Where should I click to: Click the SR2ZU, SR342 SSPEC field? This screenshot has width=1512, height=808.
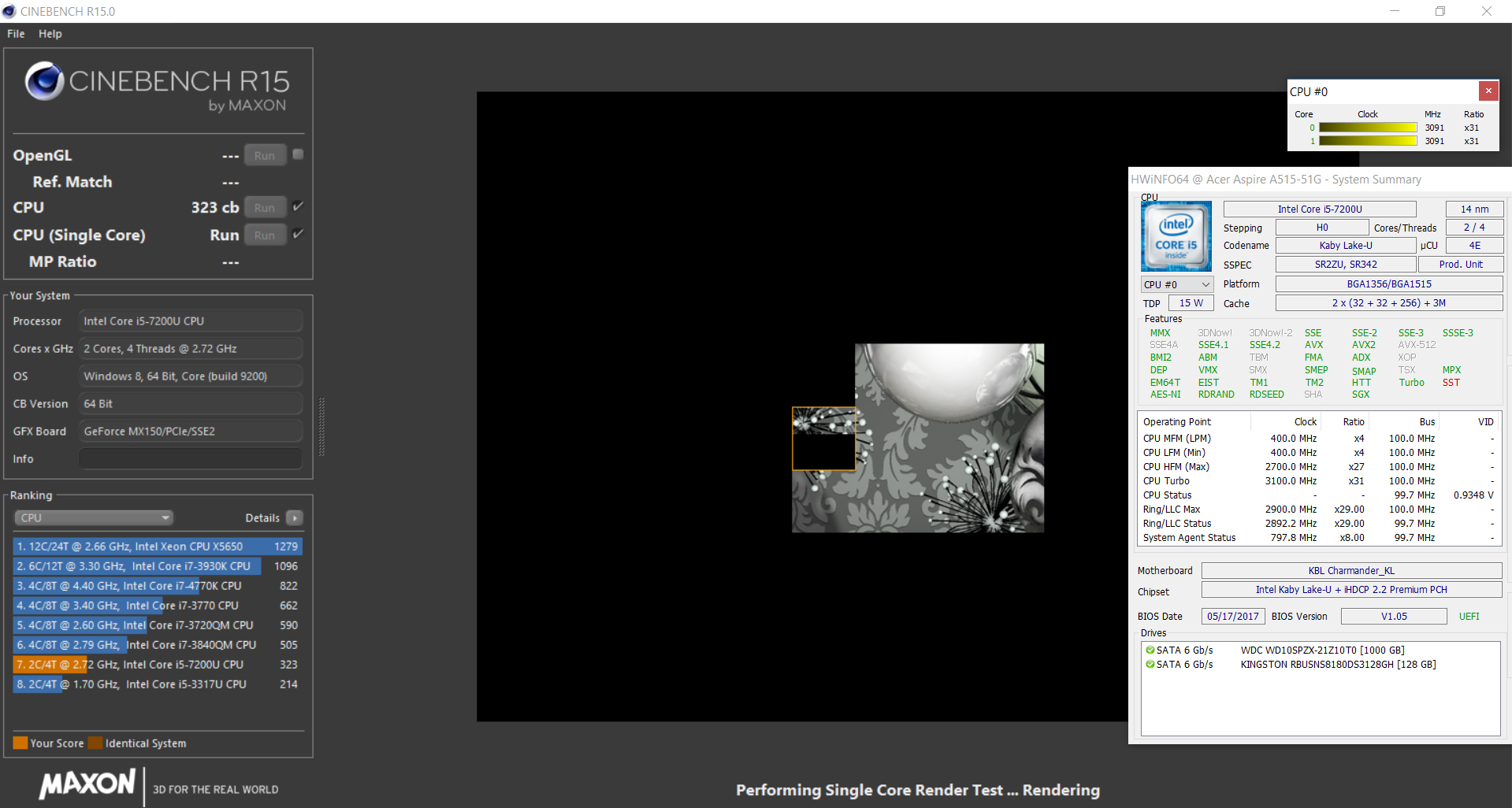pyautogui.click(x=1346, y=265)
